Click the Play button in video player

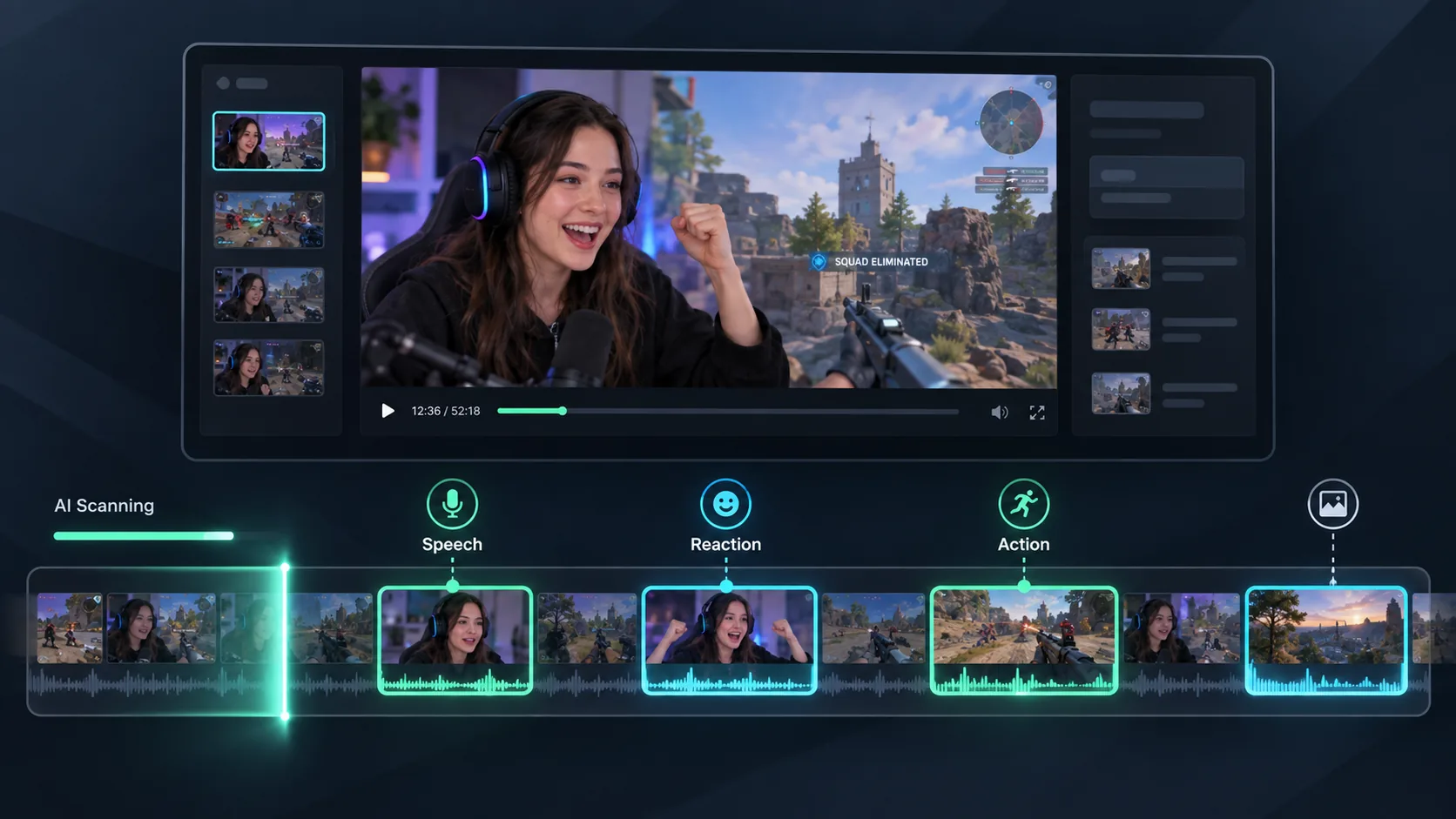coord(388,411)
